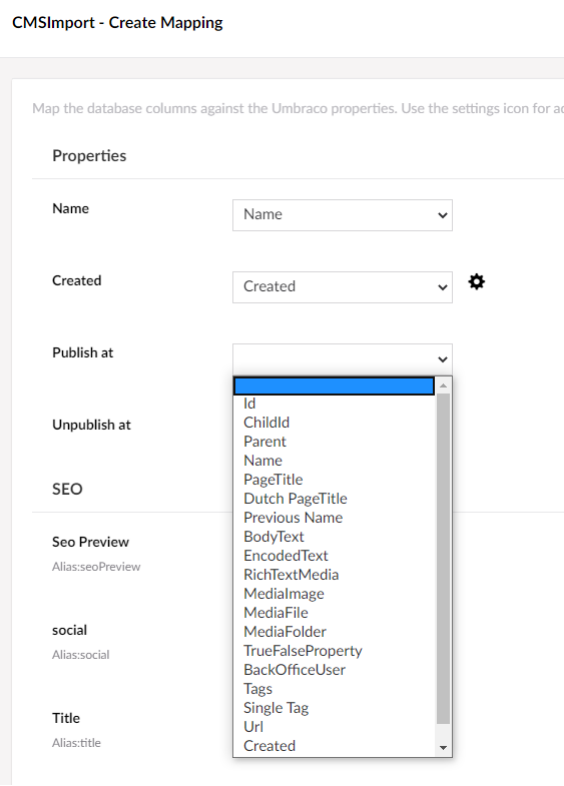Click the SEO section heading
The width and height of the screenshot is (564, 786).
(67, 489)
